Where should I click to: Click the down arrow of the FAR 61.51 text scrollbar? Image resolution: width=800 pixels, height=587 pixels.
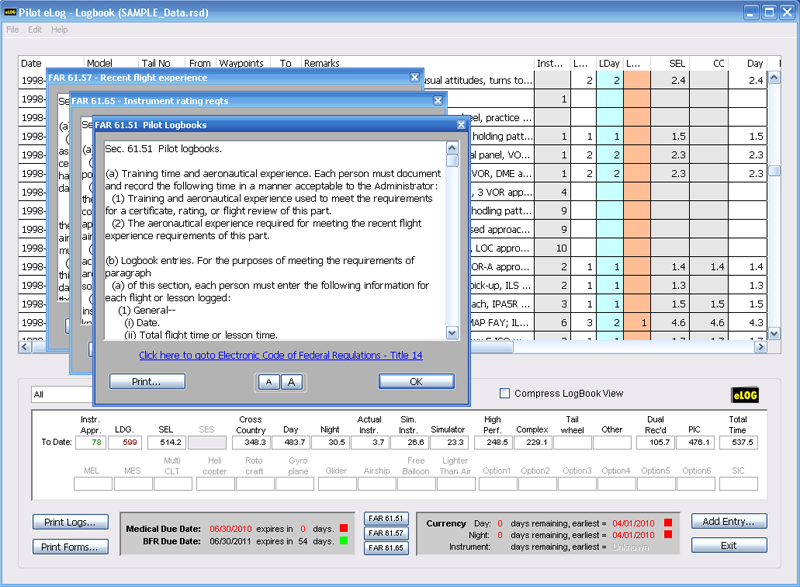point(452,333)
